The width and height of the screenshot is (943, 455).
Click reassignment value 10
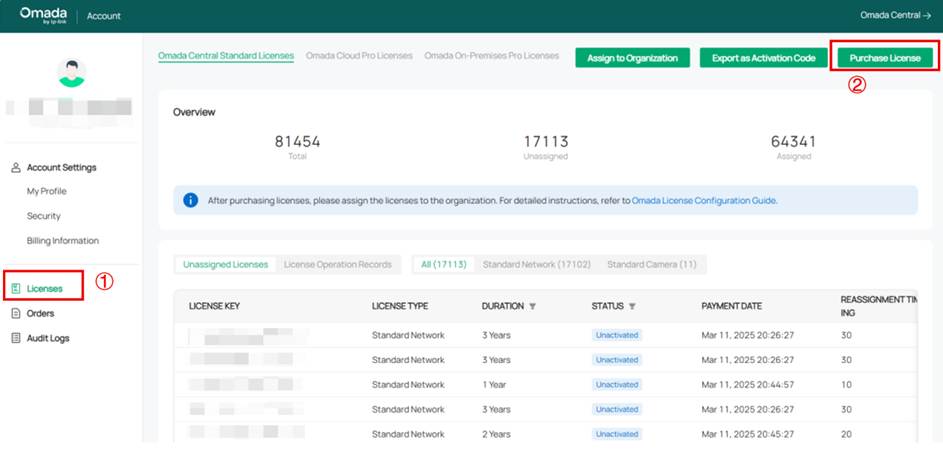click(846, 385)
